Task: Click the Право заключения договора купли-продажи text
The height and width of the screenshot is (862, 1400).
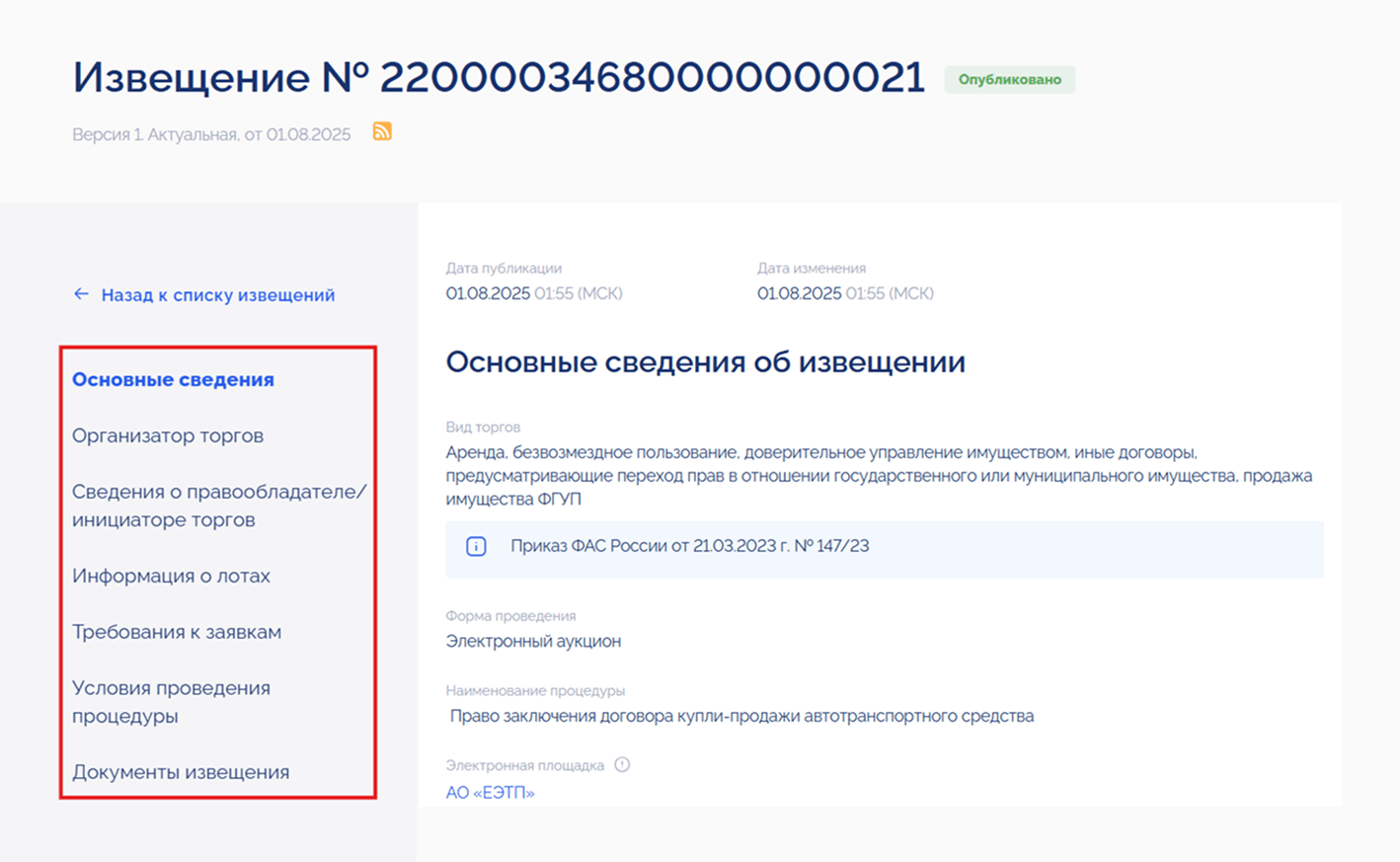Action: pyautogui.click(x=741, y=716)
